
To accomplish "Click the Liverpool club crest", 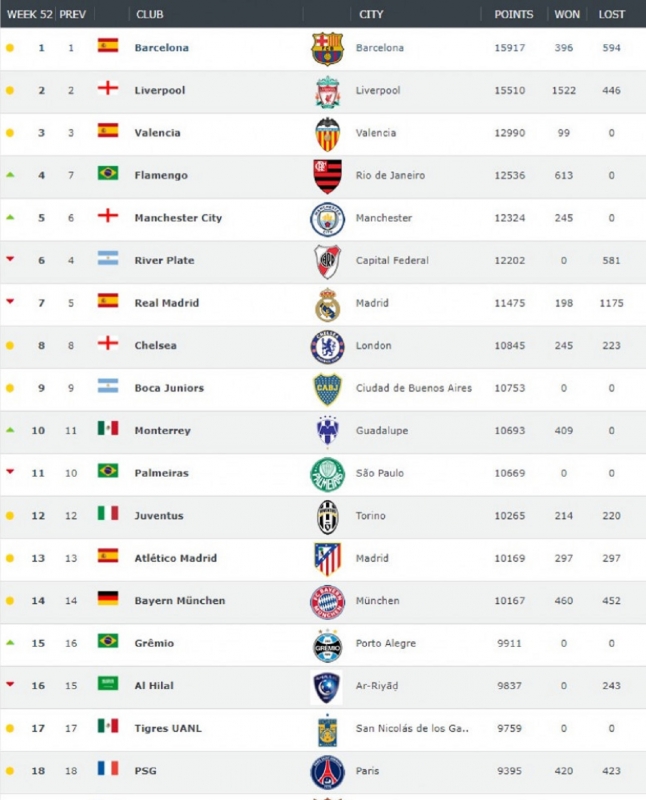I will [327, 92].
